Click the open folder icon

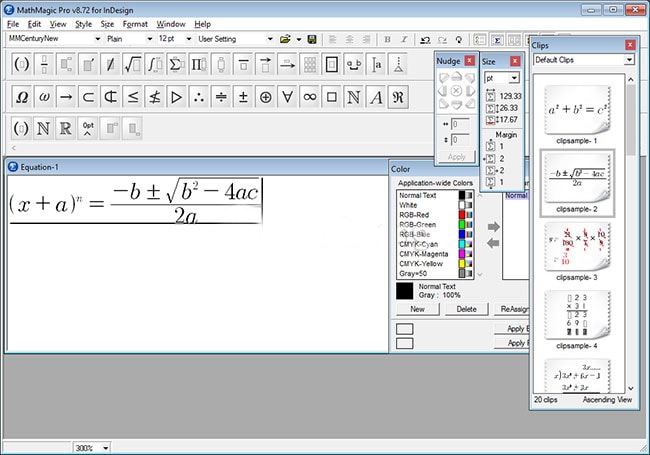click(285, 39)
